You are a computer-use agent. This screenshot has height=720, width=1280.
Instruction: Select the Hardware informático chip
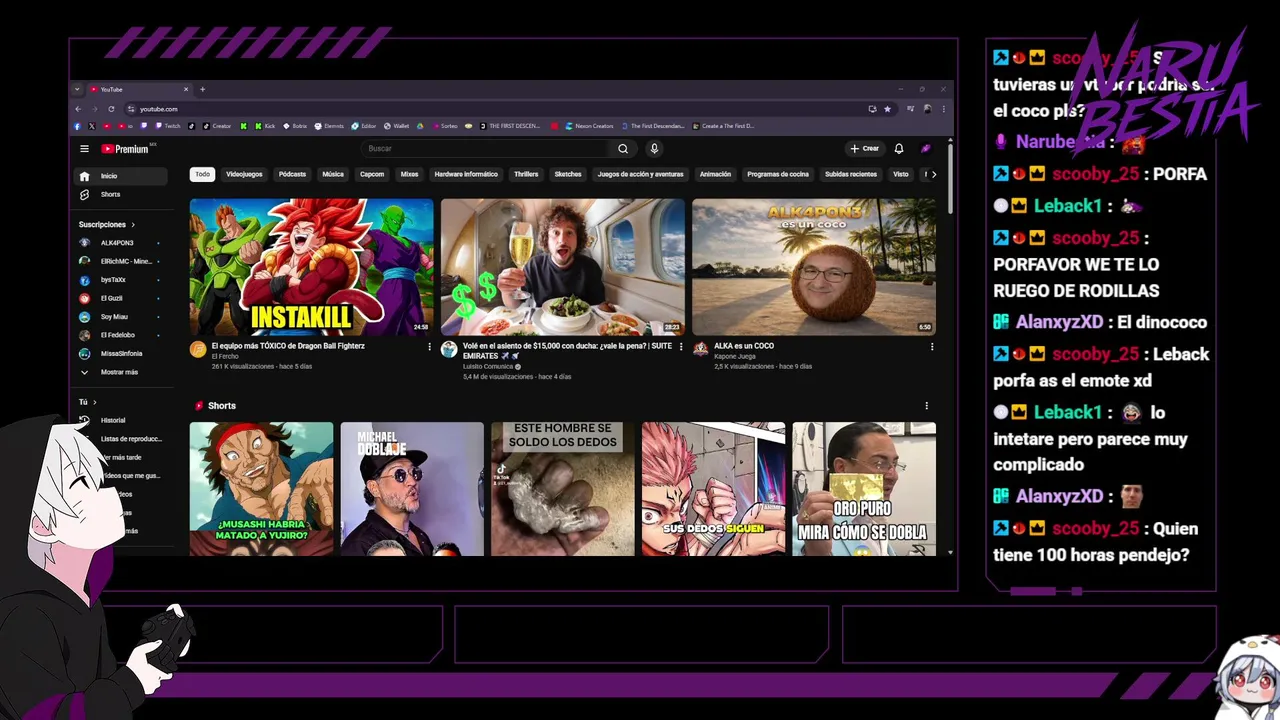tap(466, 174)
